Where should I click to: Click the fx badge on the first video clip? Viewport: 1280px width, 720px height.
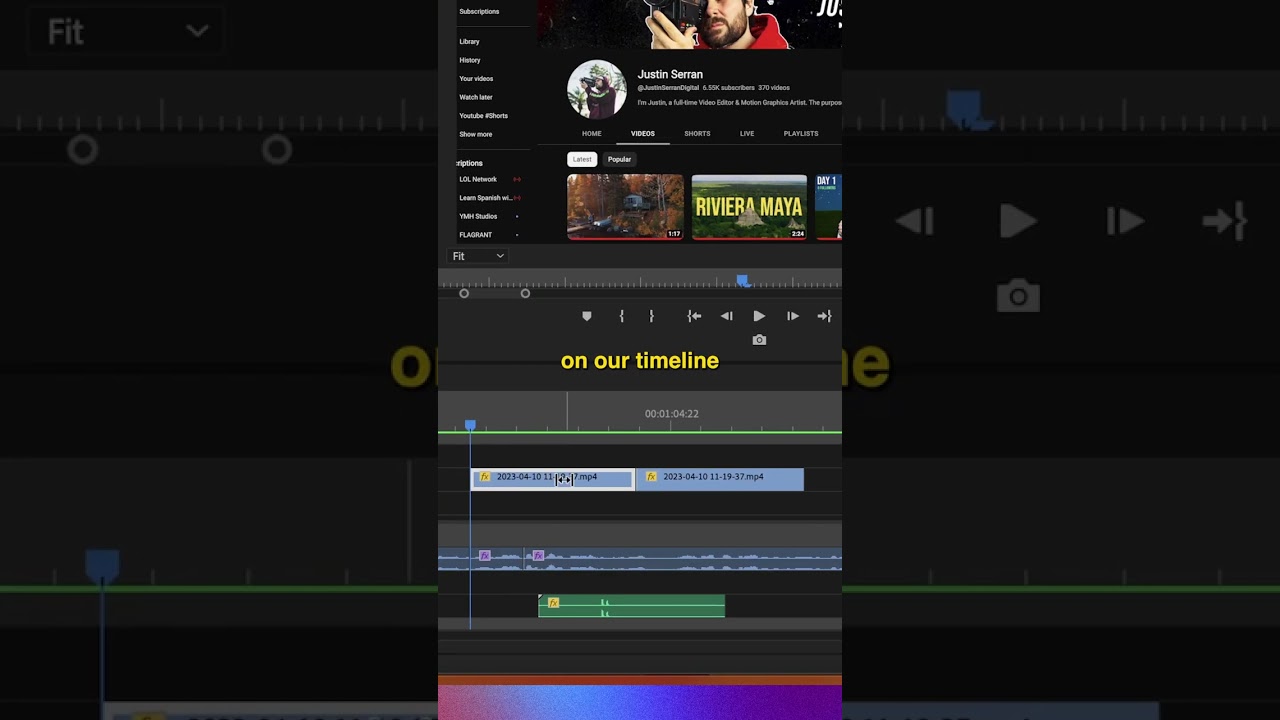pyautogui.click(x=485, y=477)
